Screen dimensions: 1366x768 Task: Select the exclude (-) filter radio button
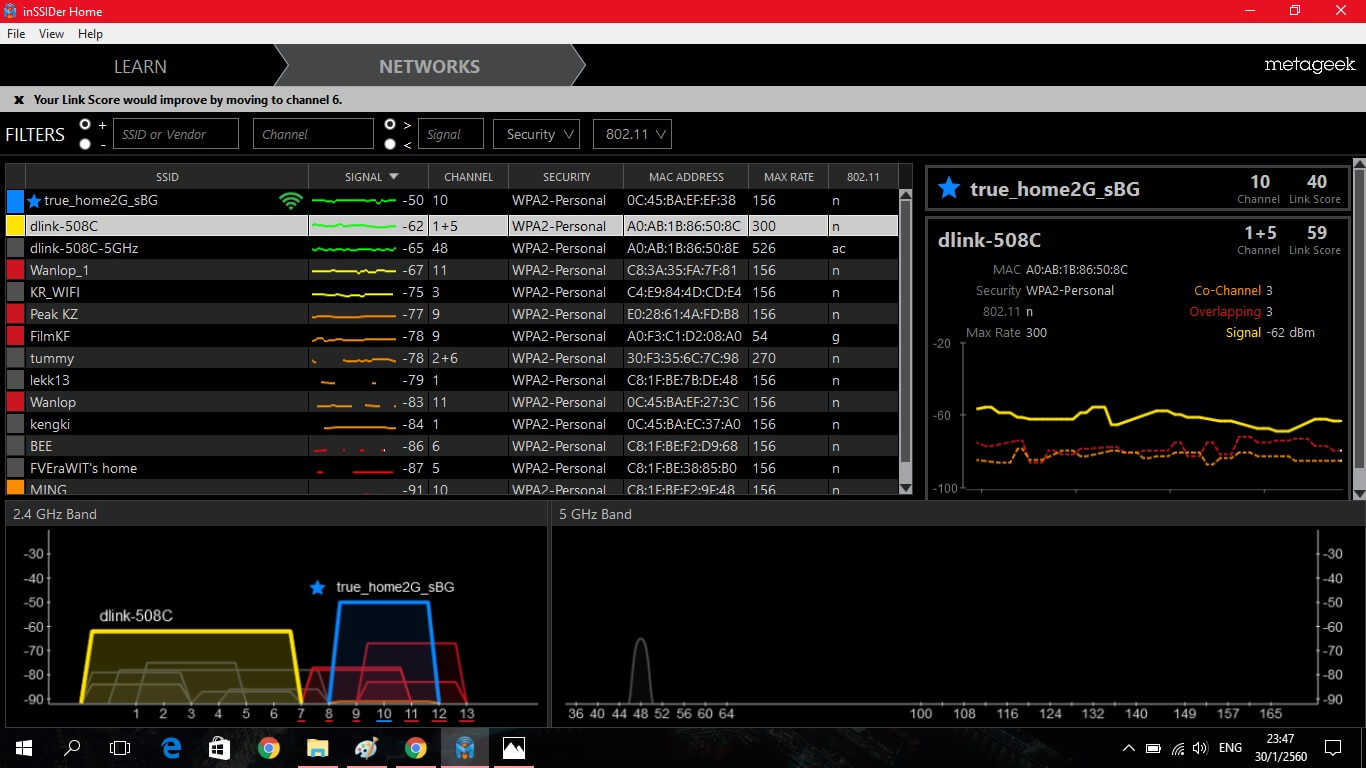(x=85, y=144)
